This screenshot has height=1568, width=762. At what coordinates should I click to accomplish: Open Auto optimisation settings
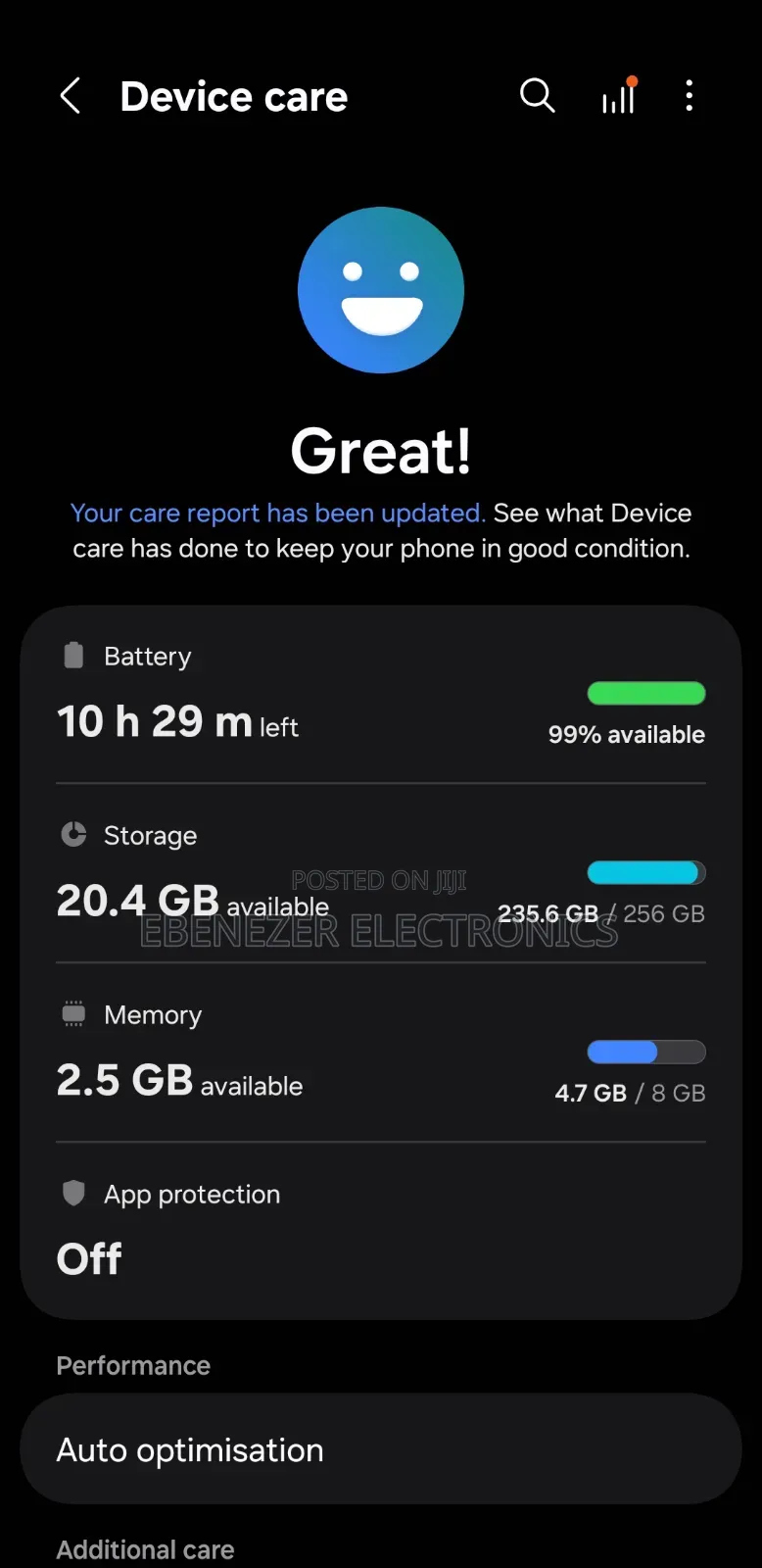(381, 1449)
